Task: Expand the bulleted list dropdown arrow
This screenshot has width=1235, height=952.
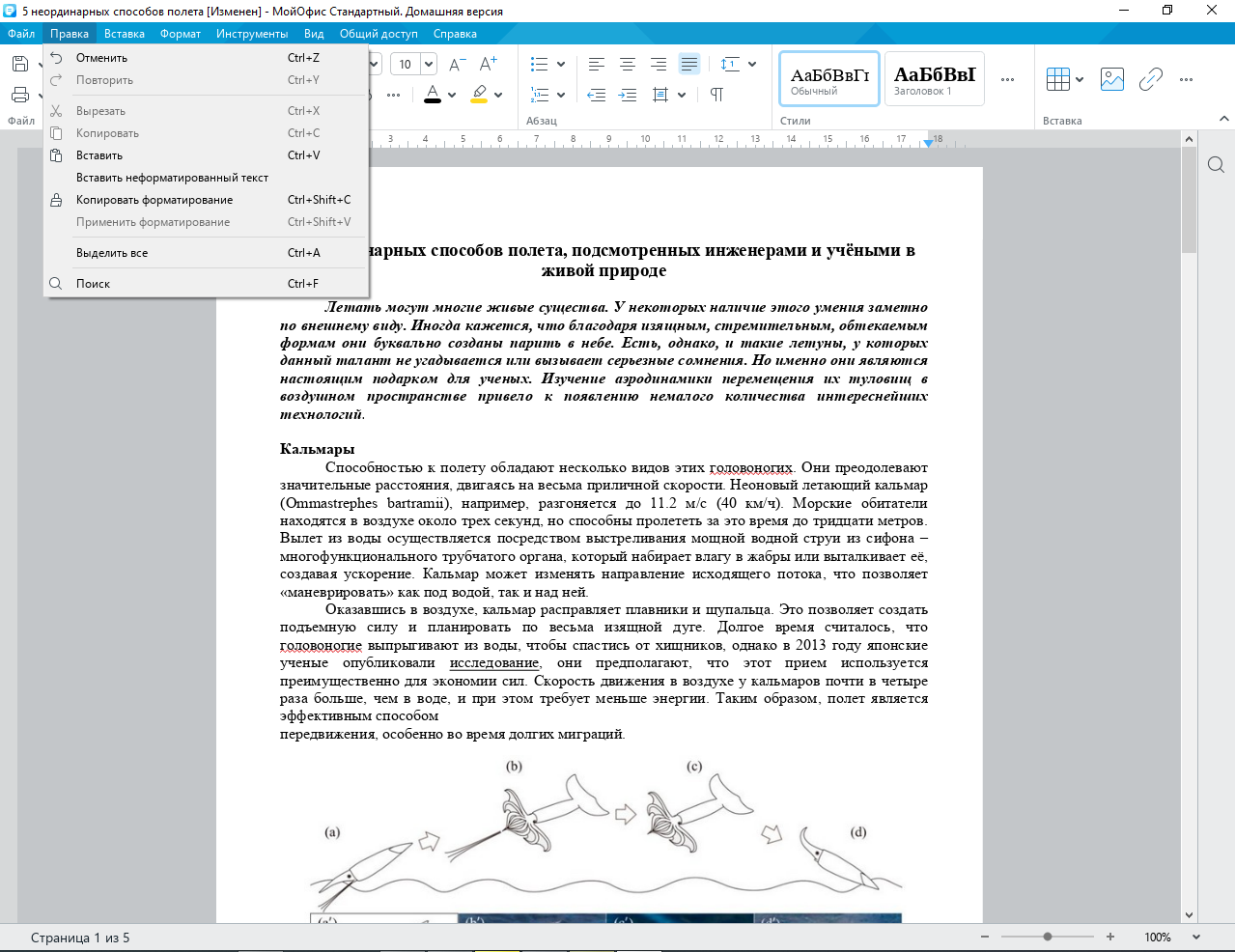Action: pyautogui.click(x=562, y=64)
